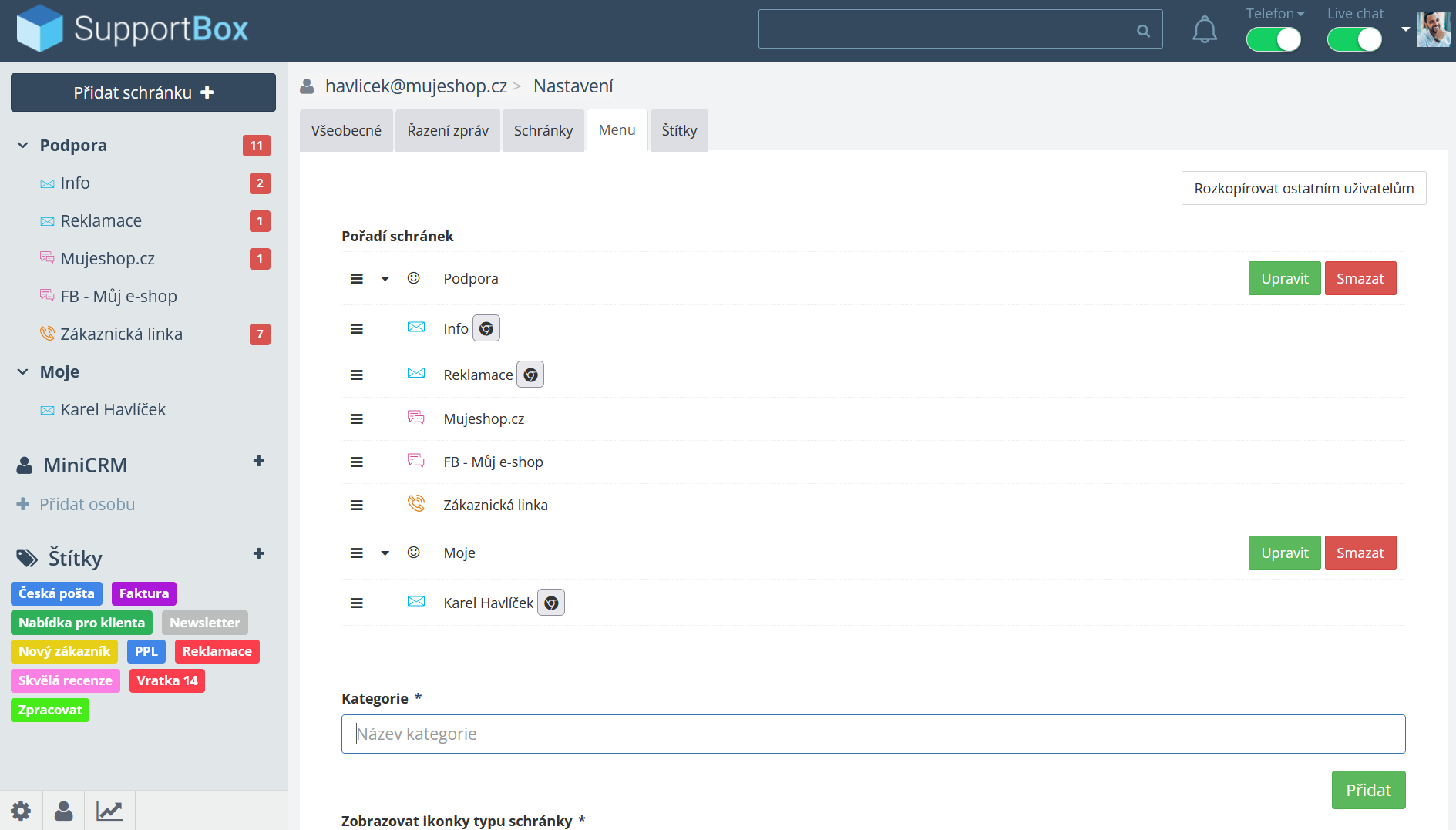Open the notifications bell
This screenshot has height=830, width=1456.
[1205, 30]
